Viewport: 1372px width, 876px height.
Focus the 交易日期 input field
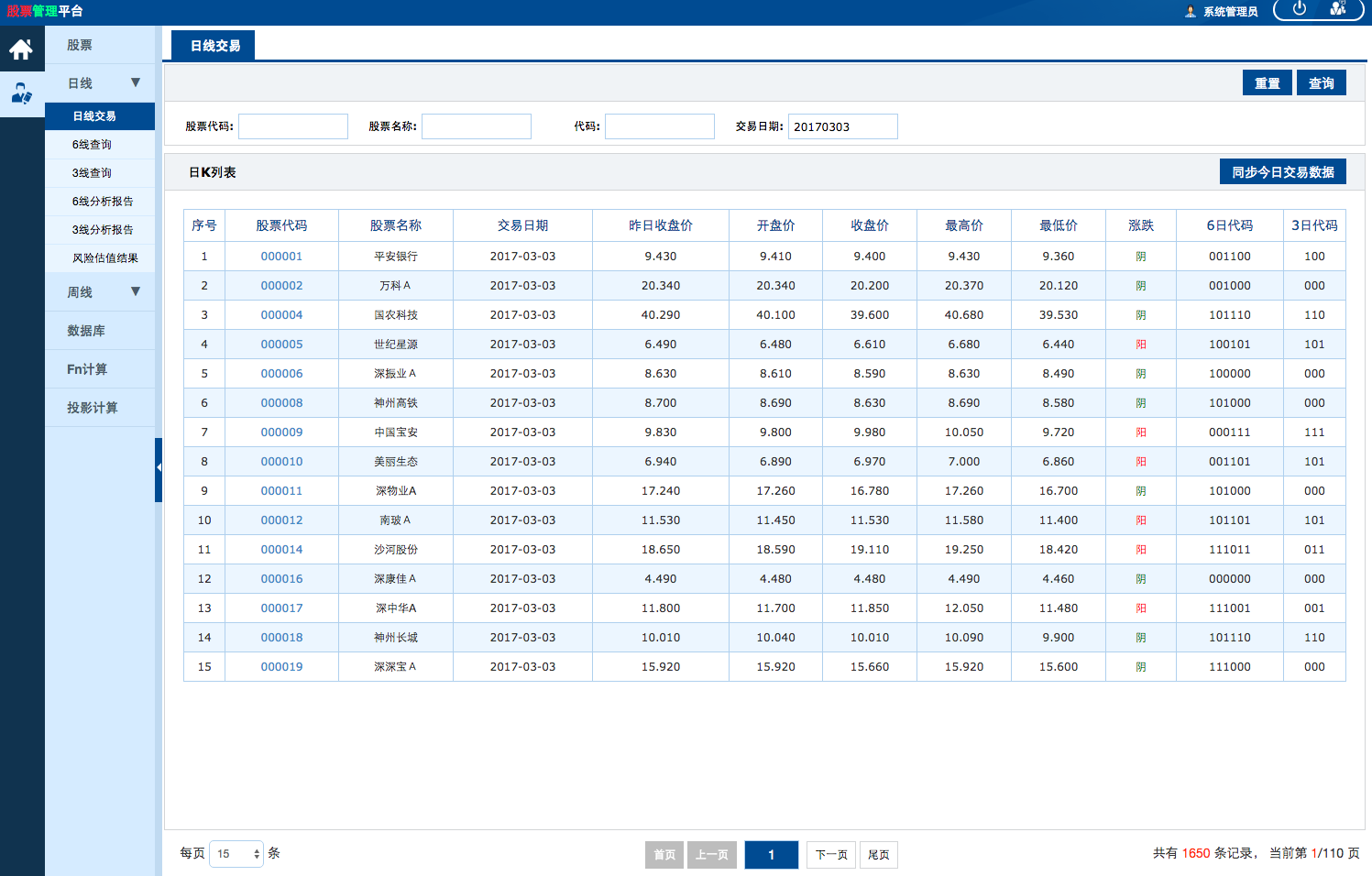(842, 126)
